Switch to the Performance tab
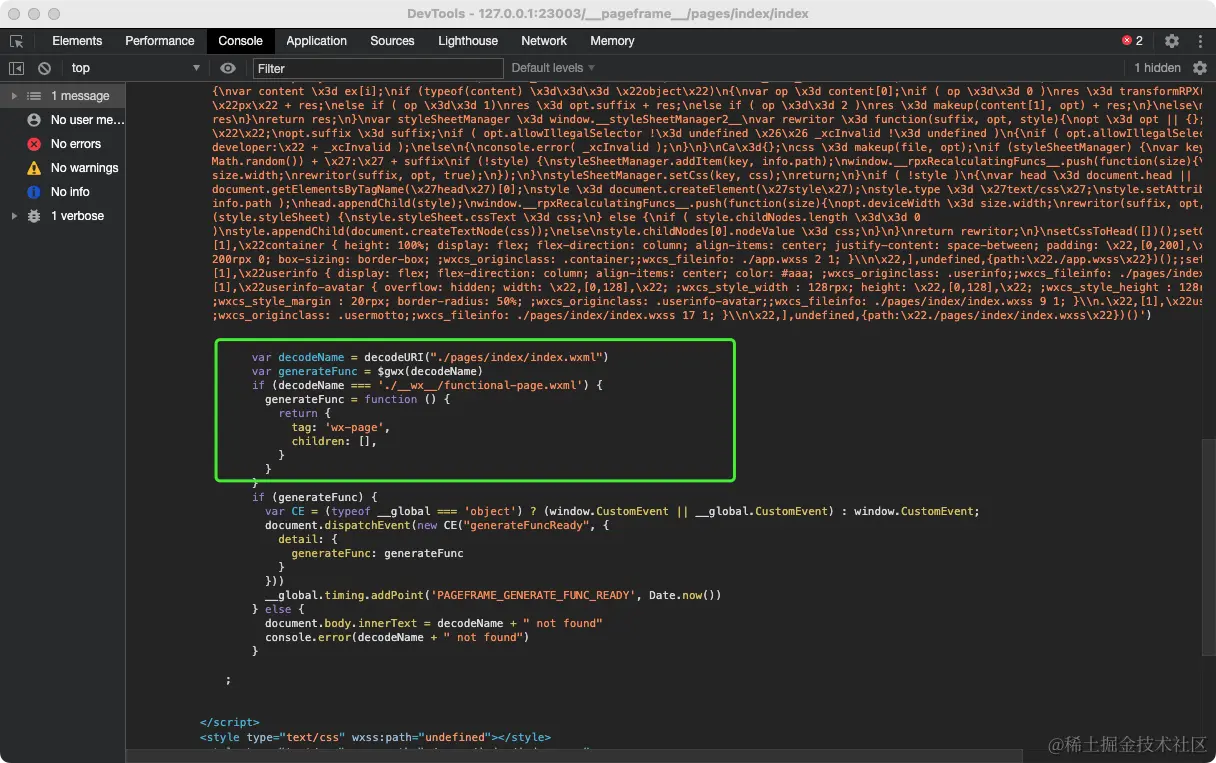The width and height of the screenshot is (1216, 763). click(160, 41)
